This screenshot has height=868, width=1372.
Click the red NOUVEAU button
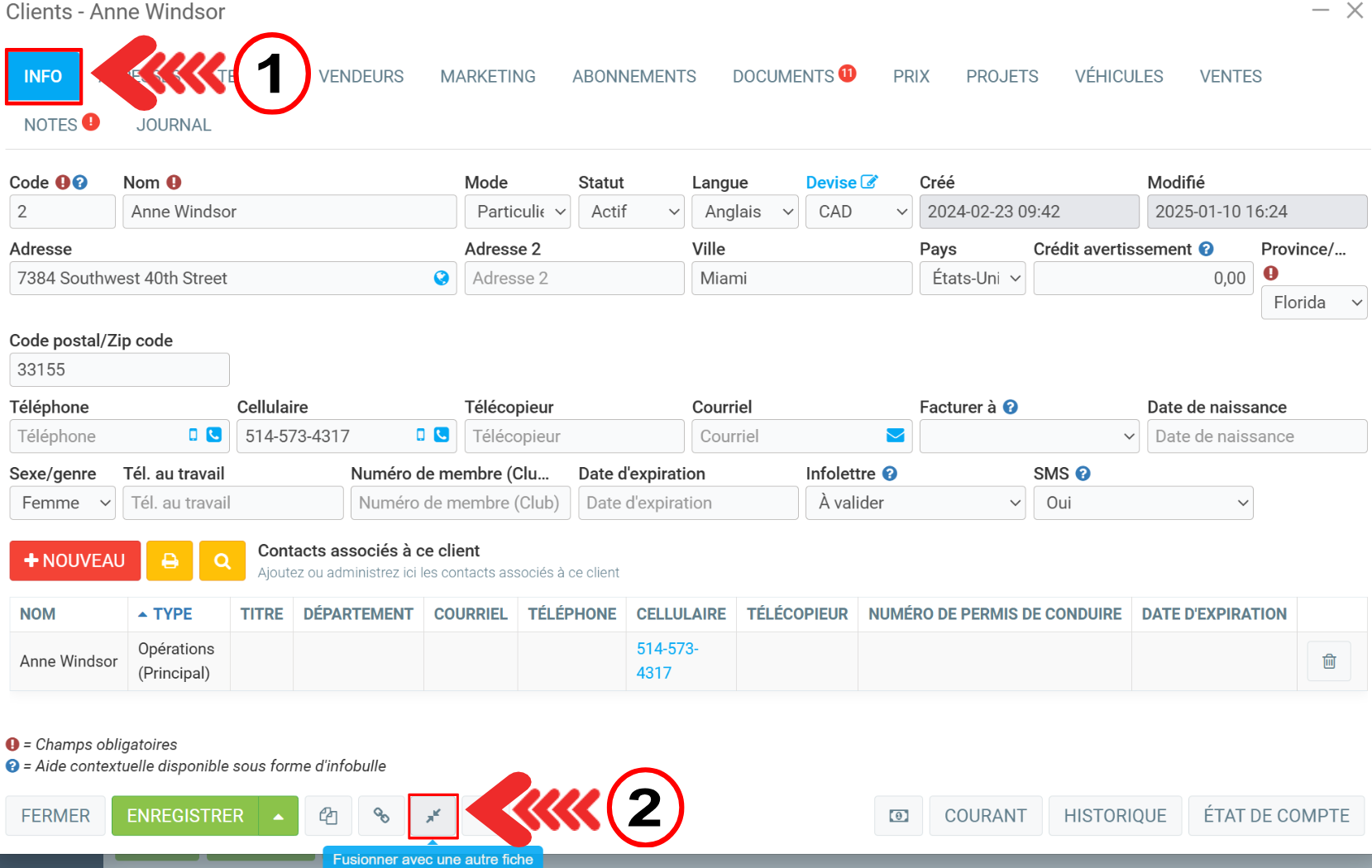coord(75,561)
